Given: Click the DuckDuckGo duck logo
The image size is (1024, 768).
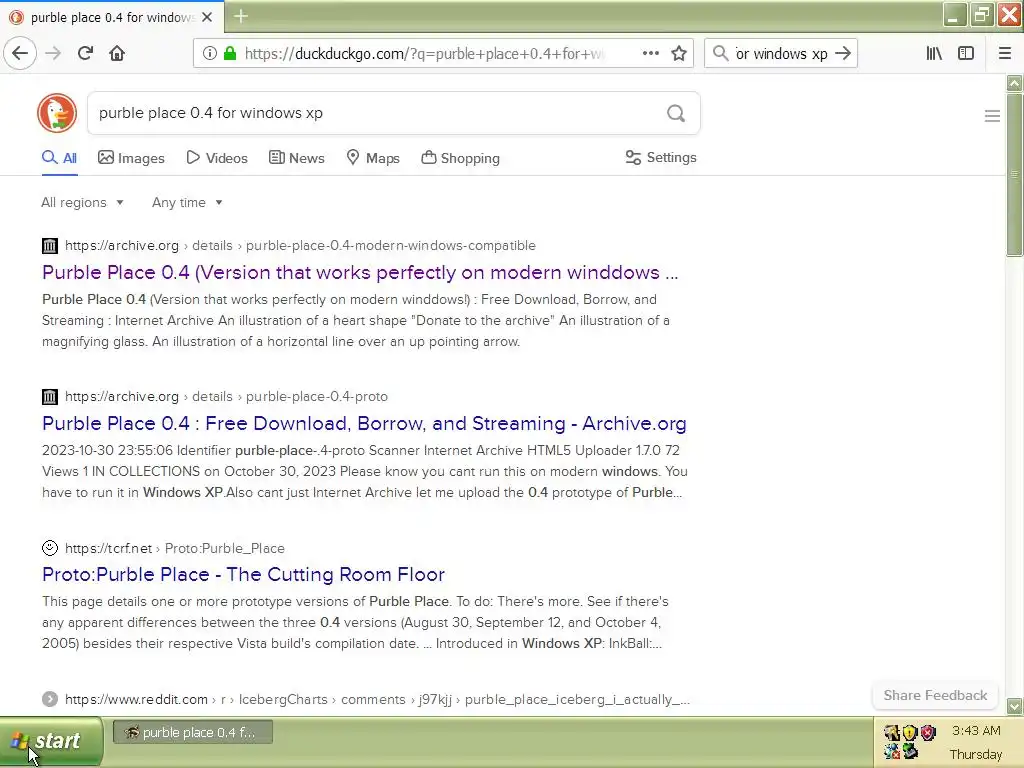Looking at the screenshot, I should pyautogui.click(x=57, y=113).
